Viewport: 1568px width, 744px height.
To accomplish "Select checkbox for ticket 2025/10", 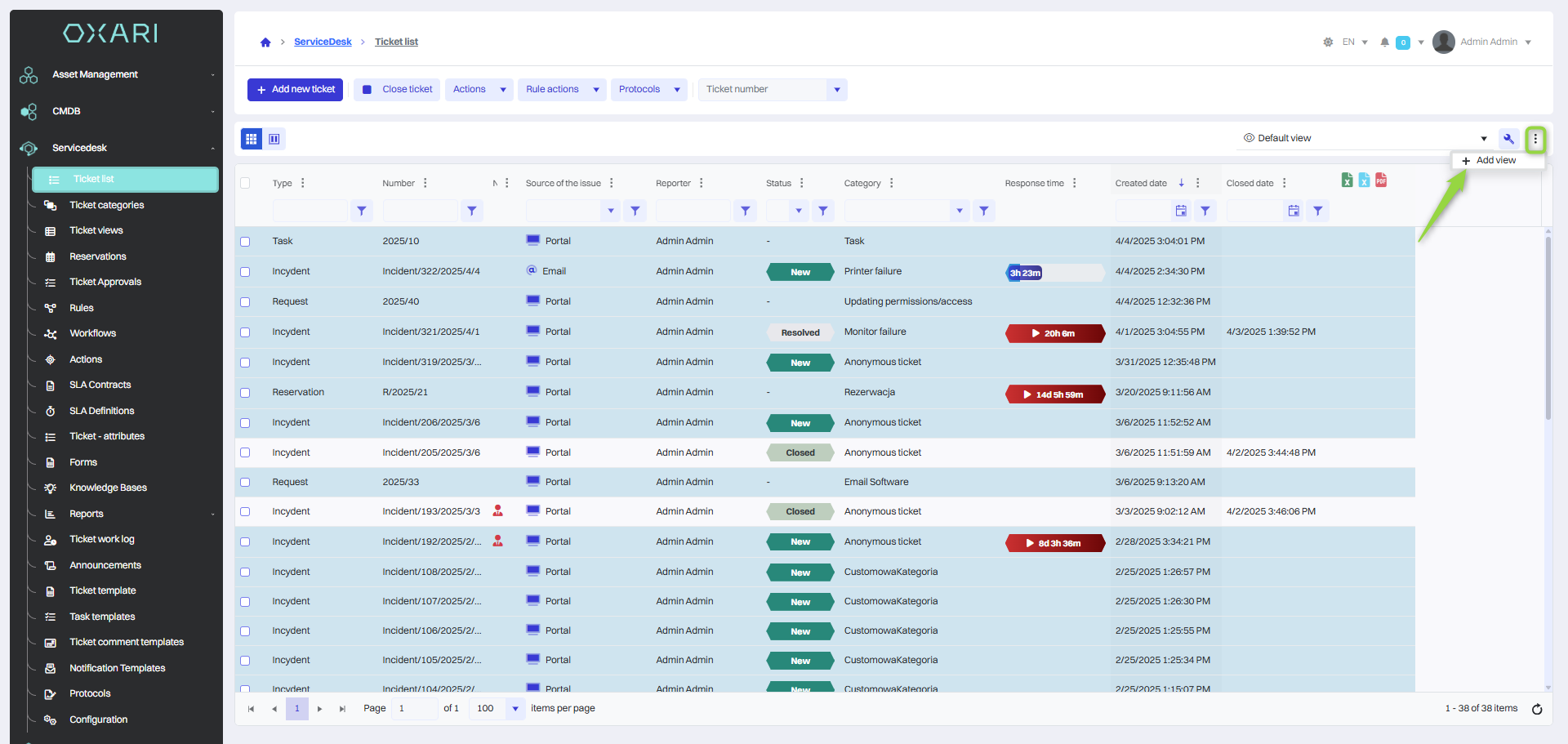I will point(245,242).
